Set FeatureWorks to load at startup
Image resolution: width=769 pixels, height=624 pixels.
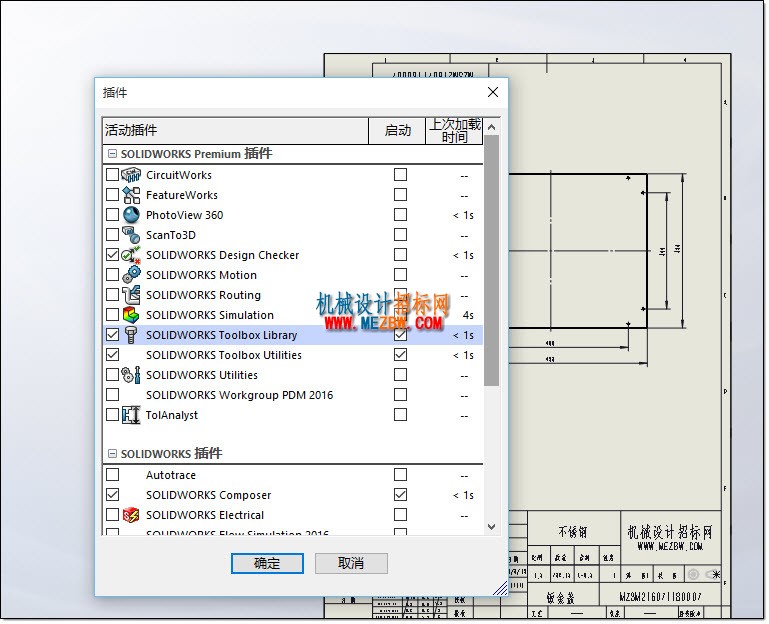[x=400, y=195]
